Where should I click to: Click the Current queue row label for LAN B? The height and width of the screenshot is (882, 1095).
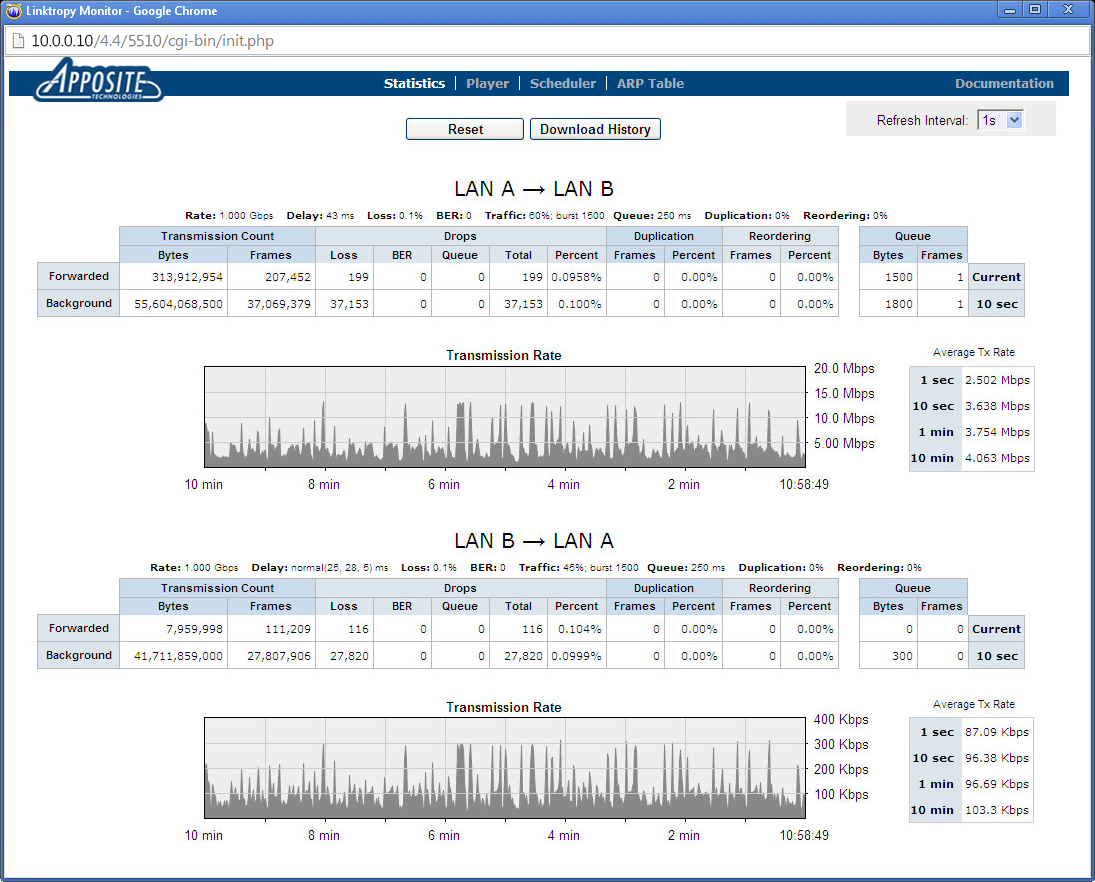pyautogui.click(x=996, y=629)
